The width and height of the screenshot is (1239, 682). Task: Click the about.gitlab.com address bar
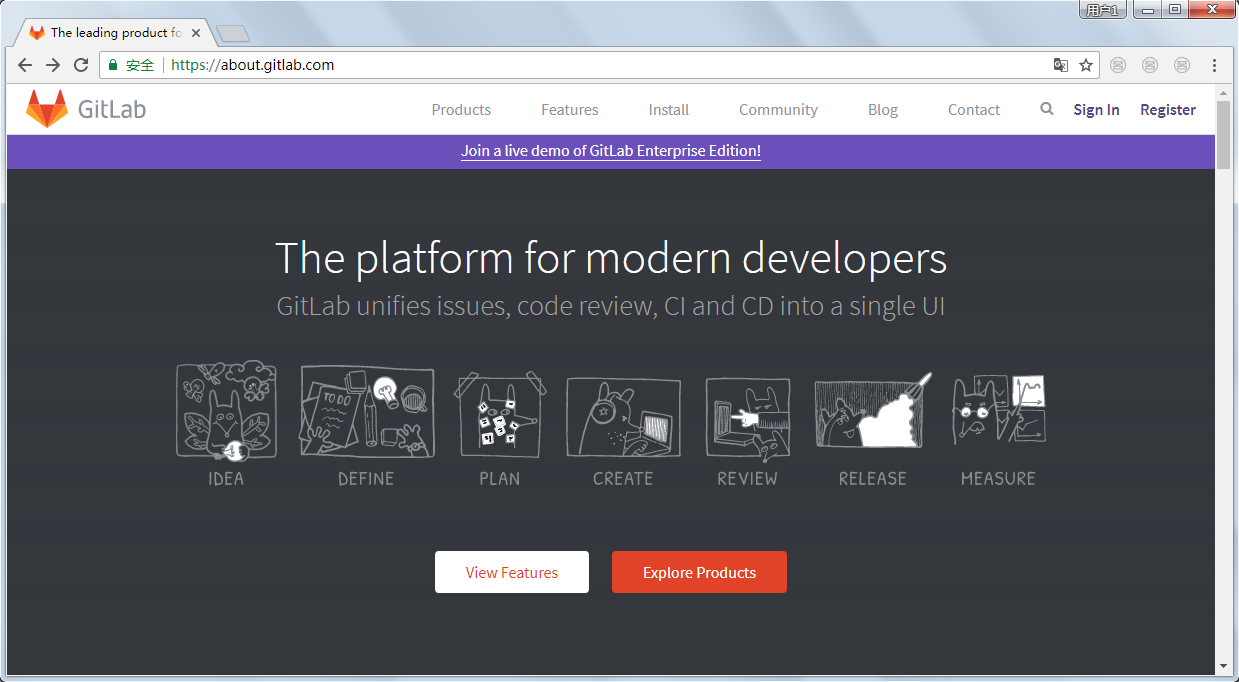(x=600, y=65)
